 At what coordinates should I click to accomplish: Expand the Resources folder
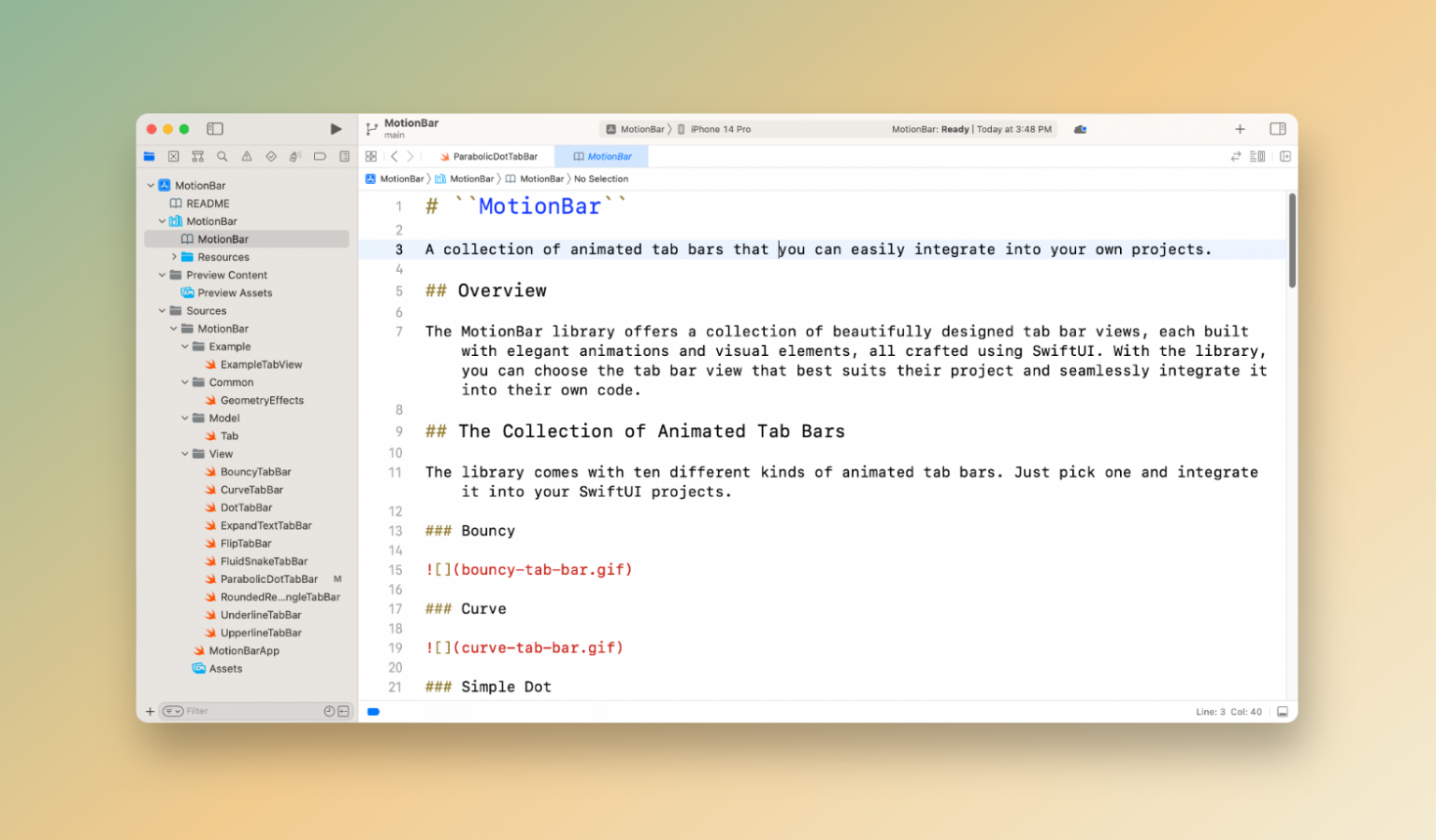click(174, 256)
